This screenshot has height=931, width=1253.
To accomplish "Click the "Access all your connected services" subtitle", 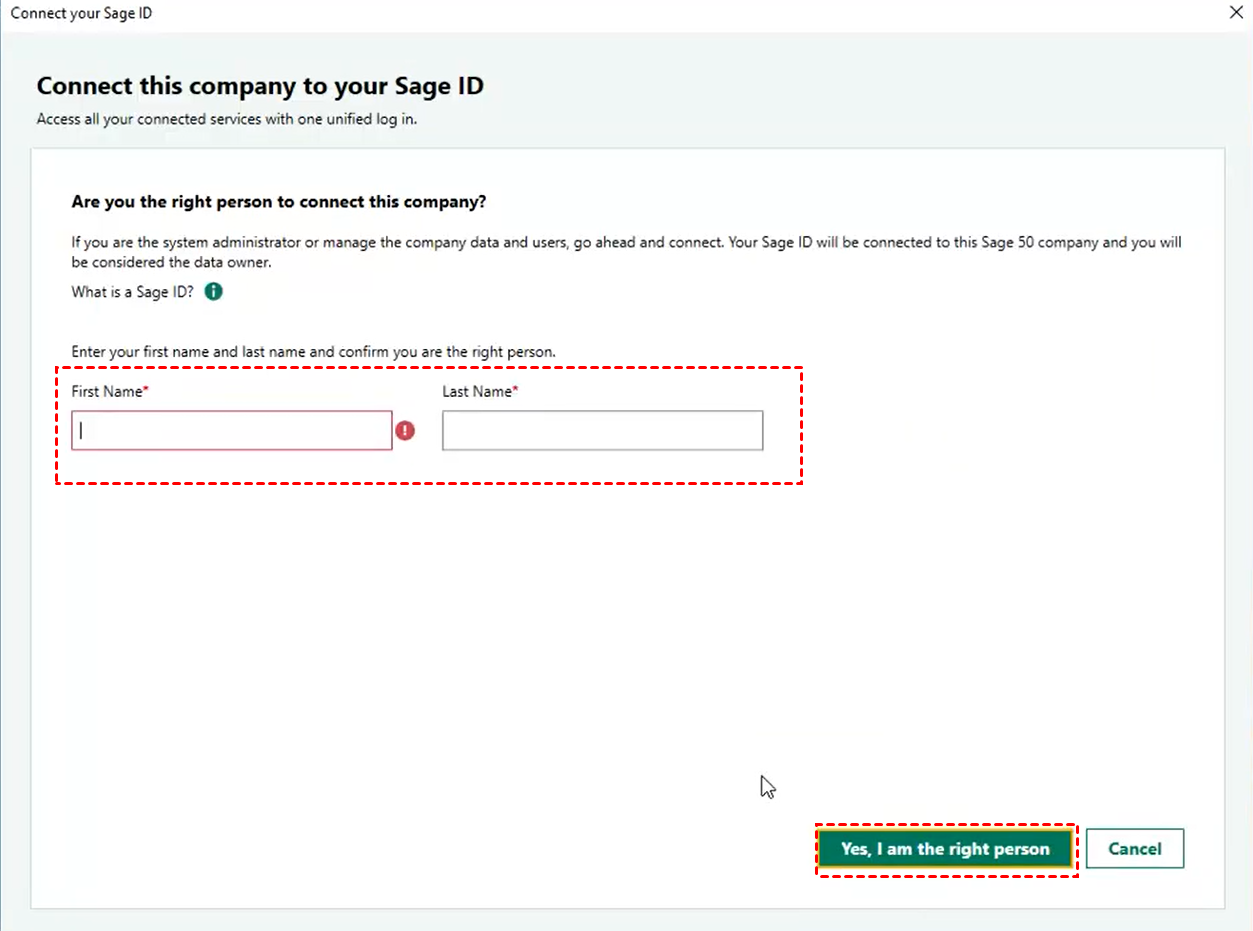I will pyautogui.click(x=226, y=119).
